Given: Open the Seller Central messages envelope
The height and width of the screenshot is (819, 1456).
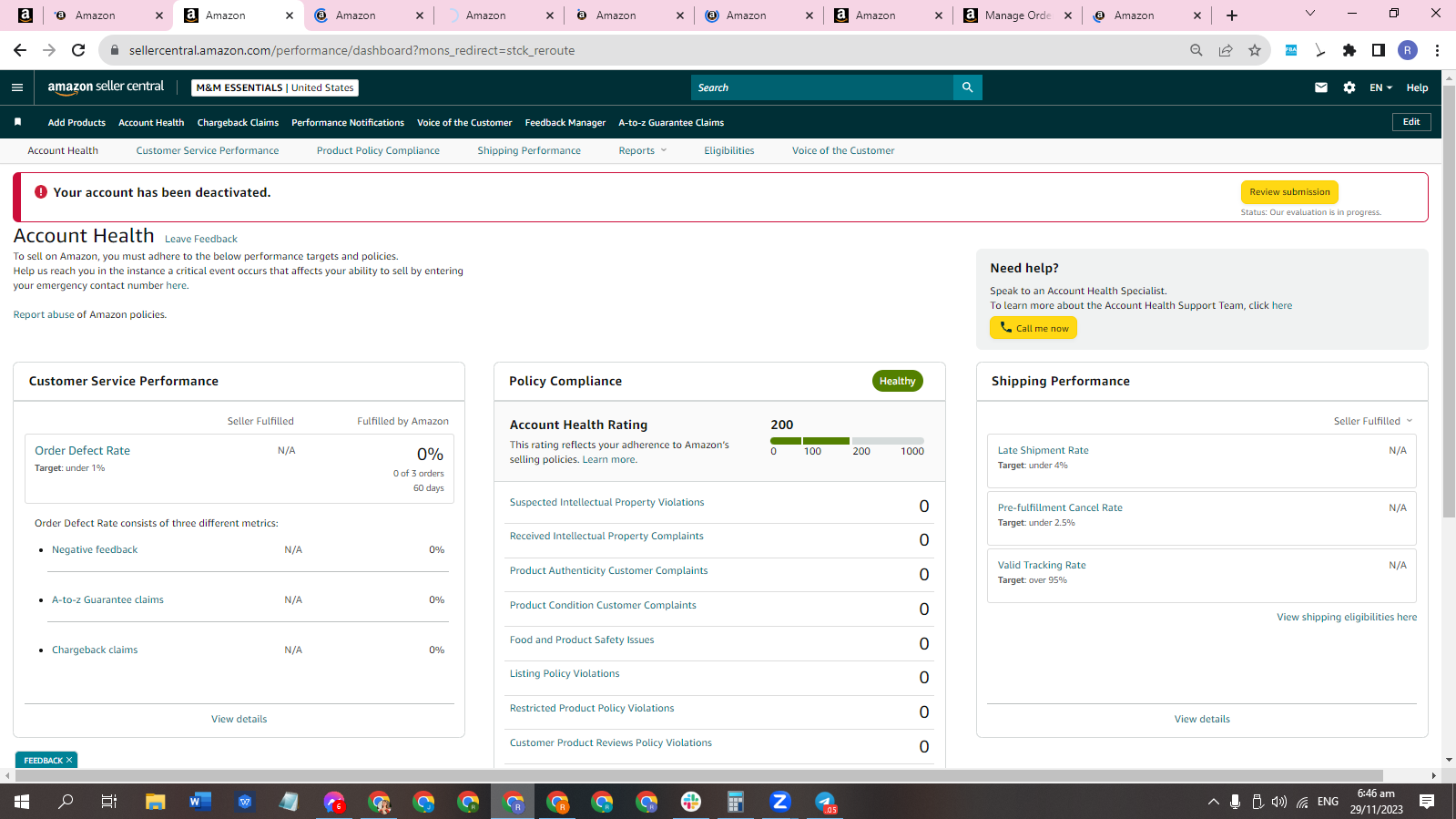Looking at the screenshot, I should tap(1320, 87).
